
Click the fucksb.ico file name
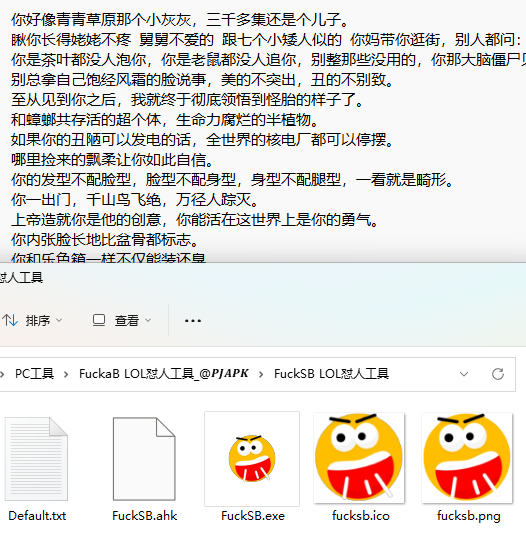click(x=361, y=516)
